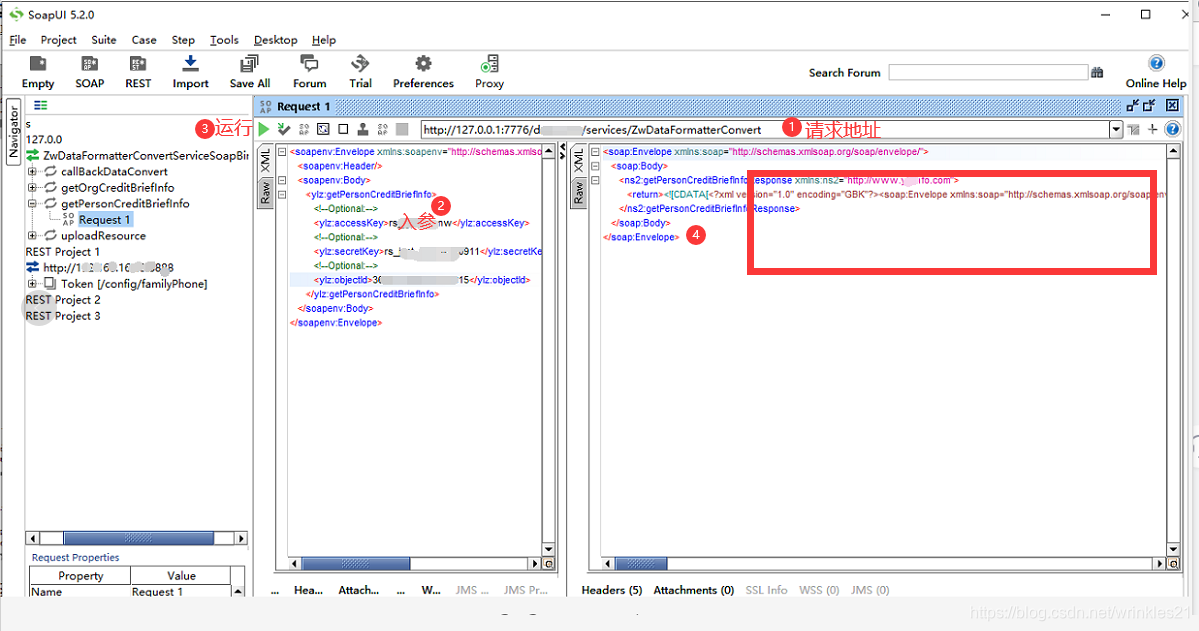Open SoapUI Preferences

[423, 70]
